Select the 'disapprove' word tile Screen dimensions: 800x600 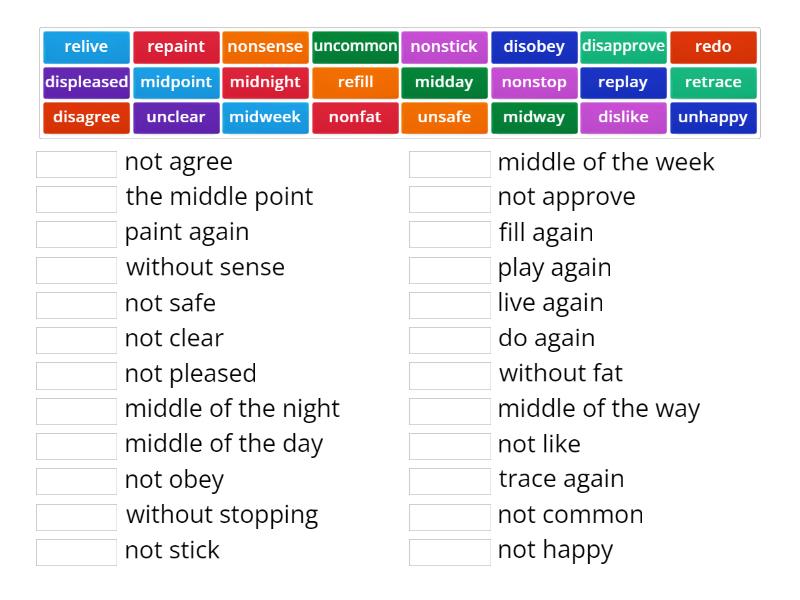click(x=624, y=46)
